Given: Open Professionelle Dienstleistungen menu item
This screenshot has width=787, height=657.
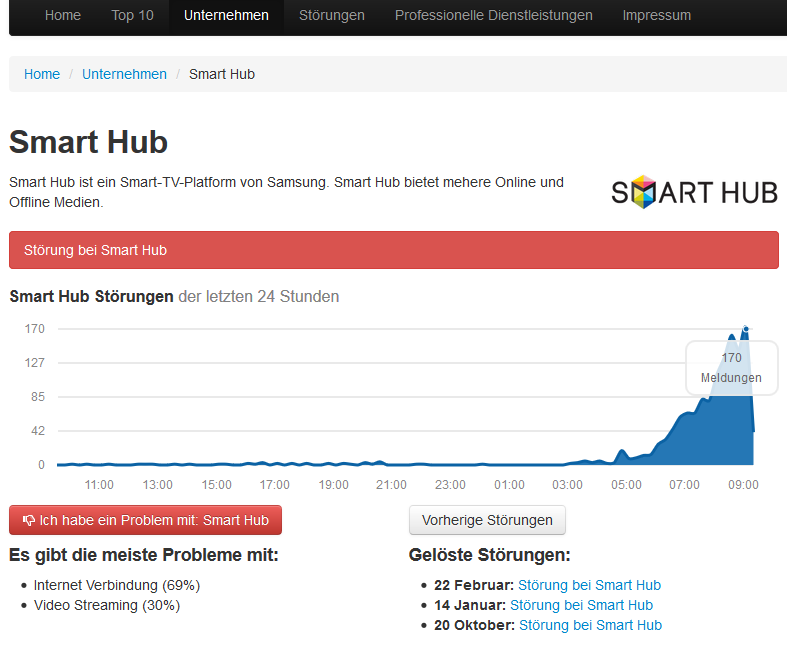Looking at the screenshot, I should [x=494, y=16].
